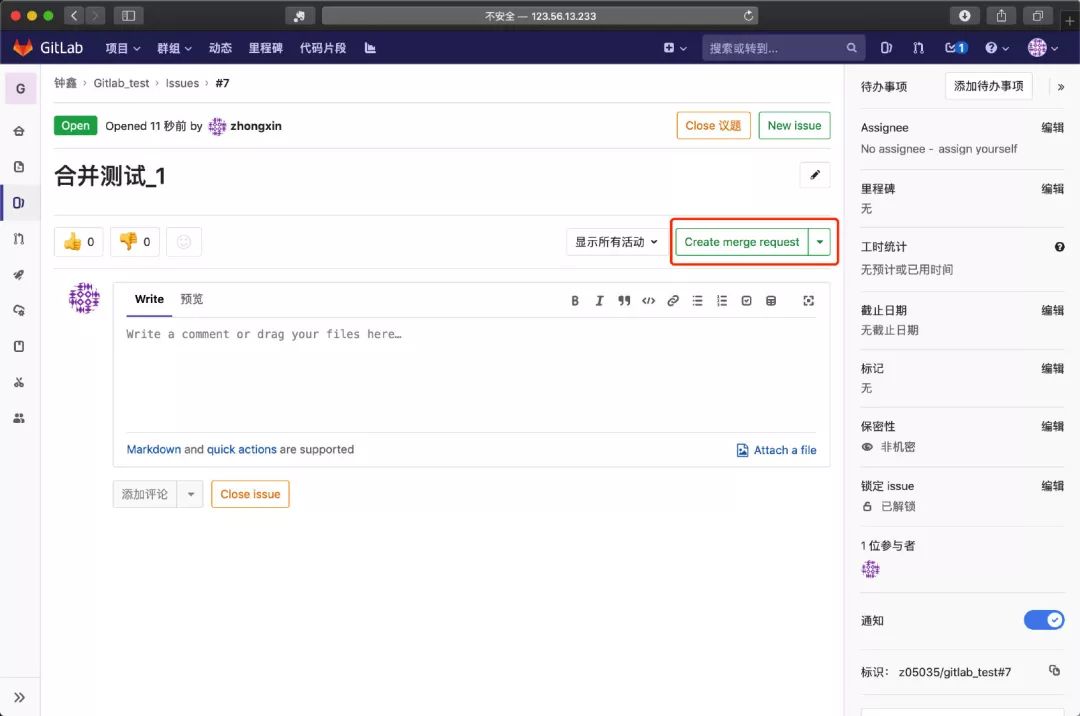Toggle the 通知 notifications switch

click(x=1044, y=620)
